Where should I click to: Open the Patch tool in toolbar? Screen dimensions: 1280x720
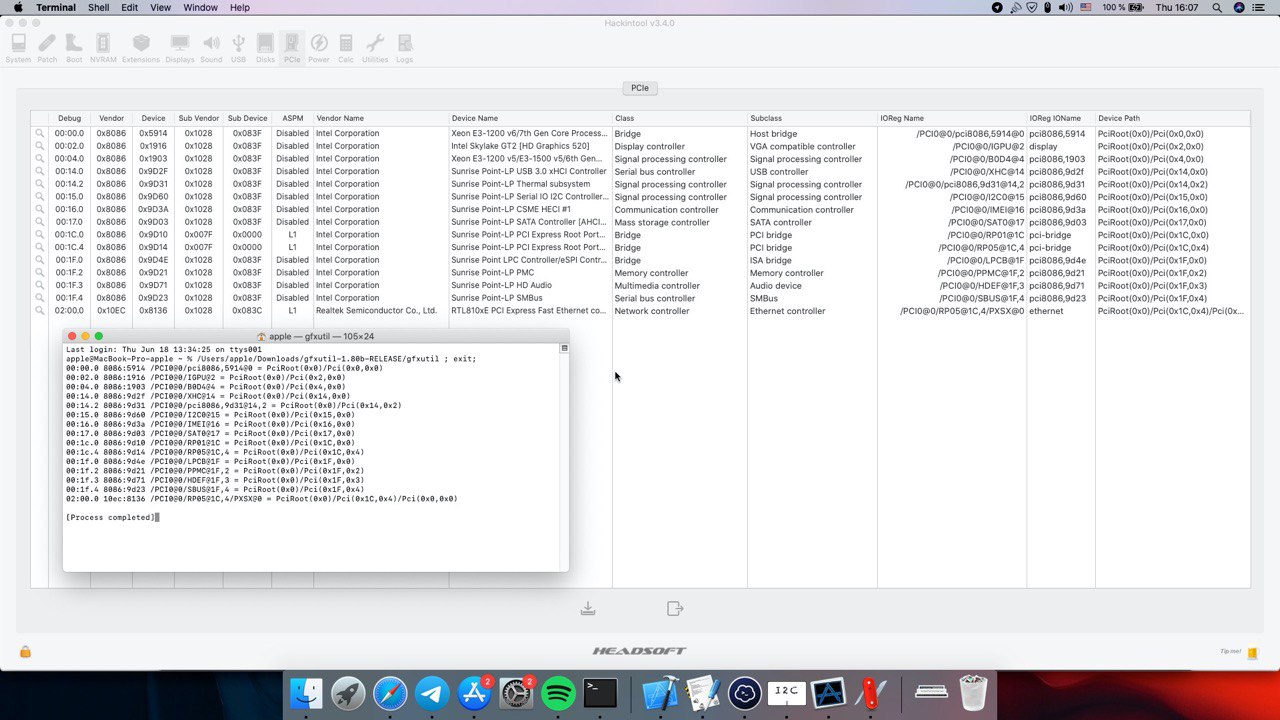coord(47,47)
